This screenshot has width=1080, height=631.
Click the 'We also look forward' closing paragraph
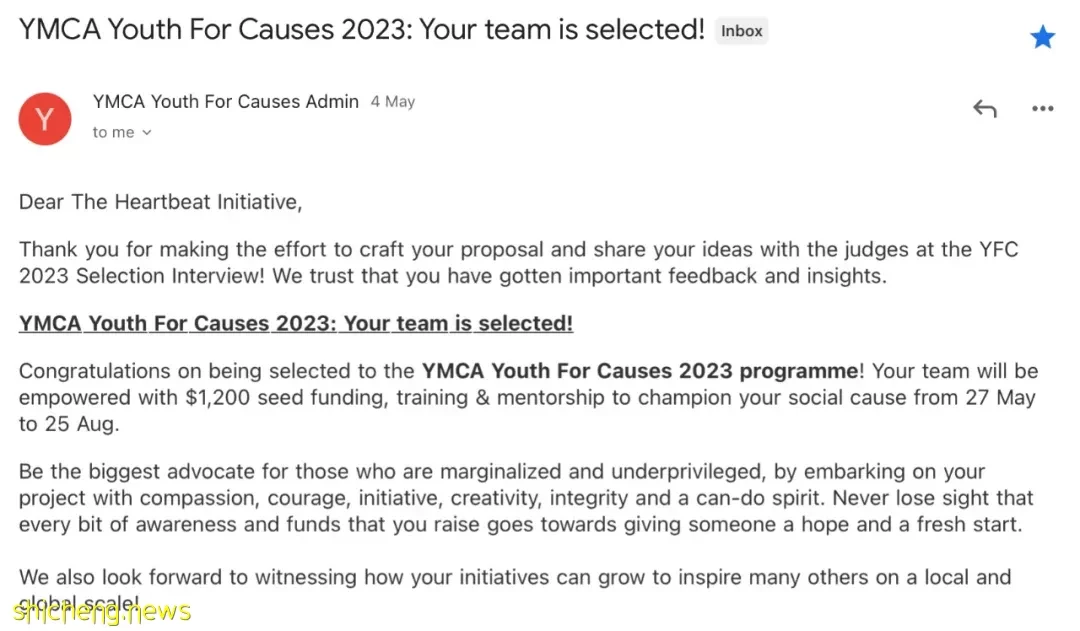(515, 589)
